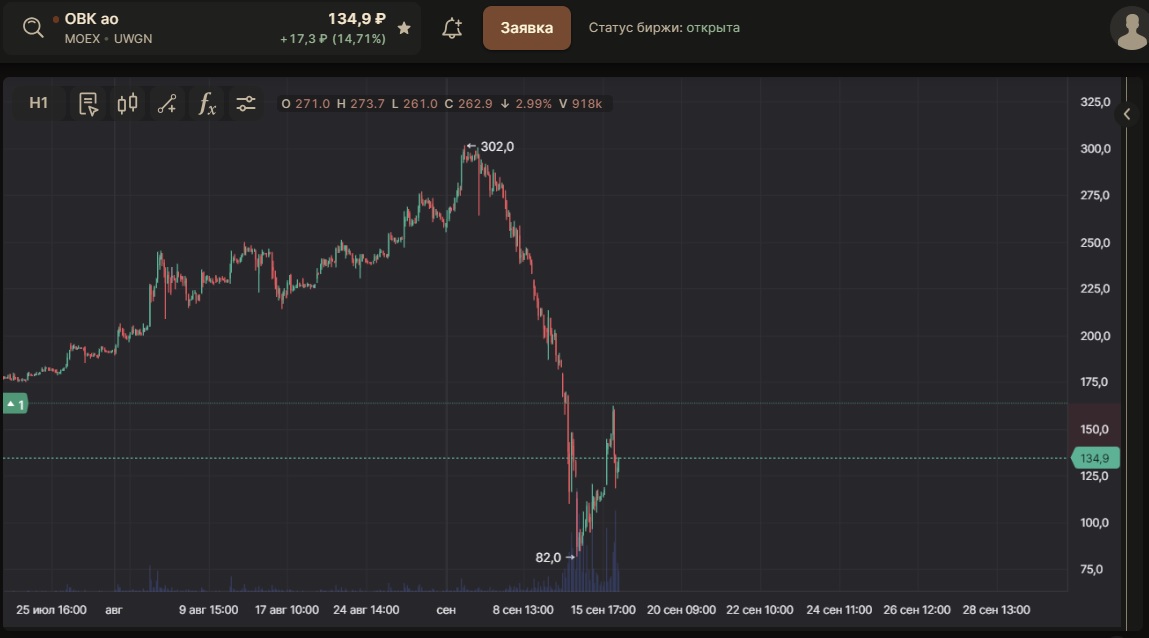This screenshot has width=1149, height=638.
Task: Open chart settings sliders icon
Action: point(246,103)
